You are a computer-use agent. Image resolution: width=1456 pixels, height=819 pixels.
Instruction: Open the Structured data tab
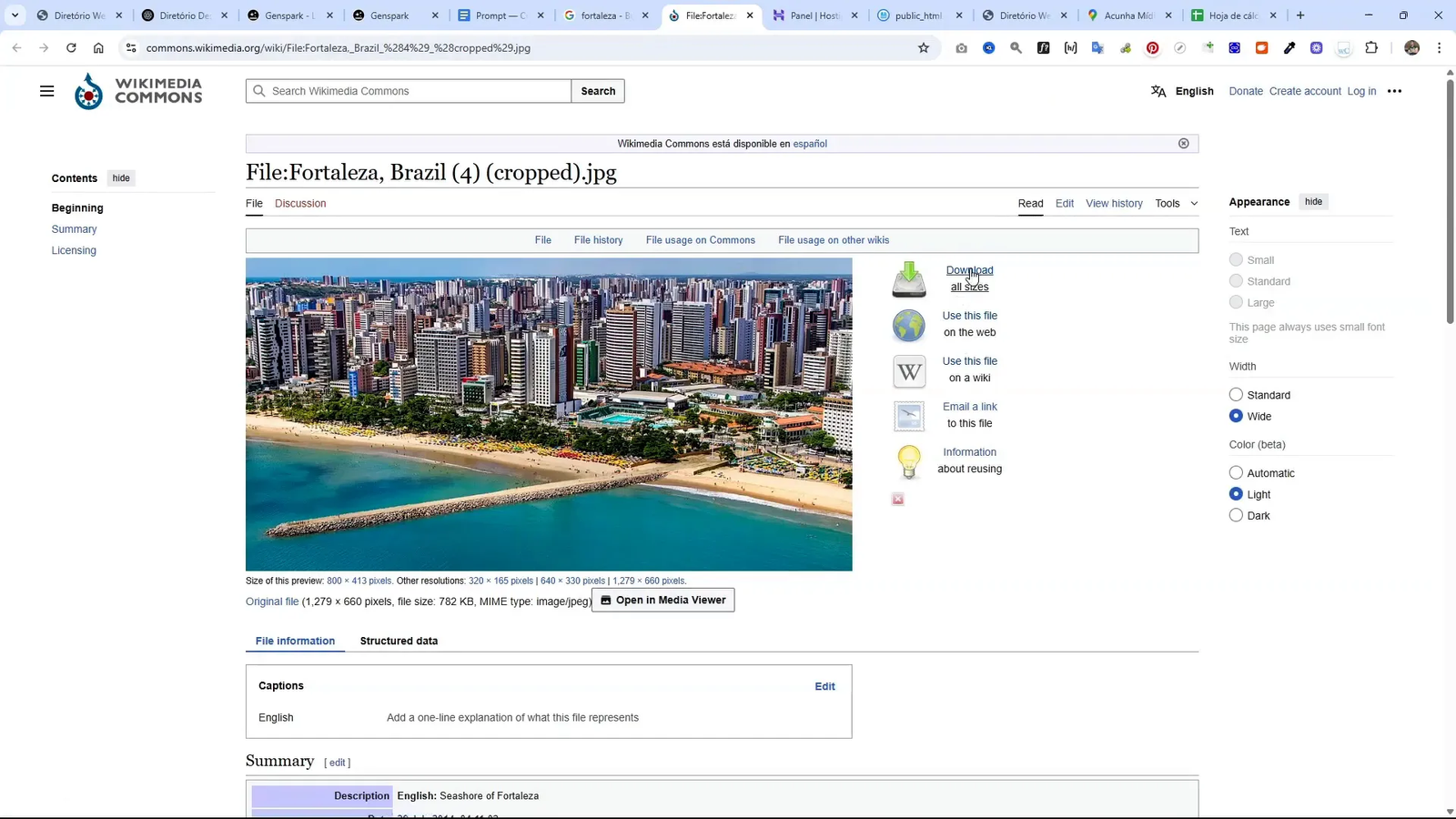tap(399, 641)
